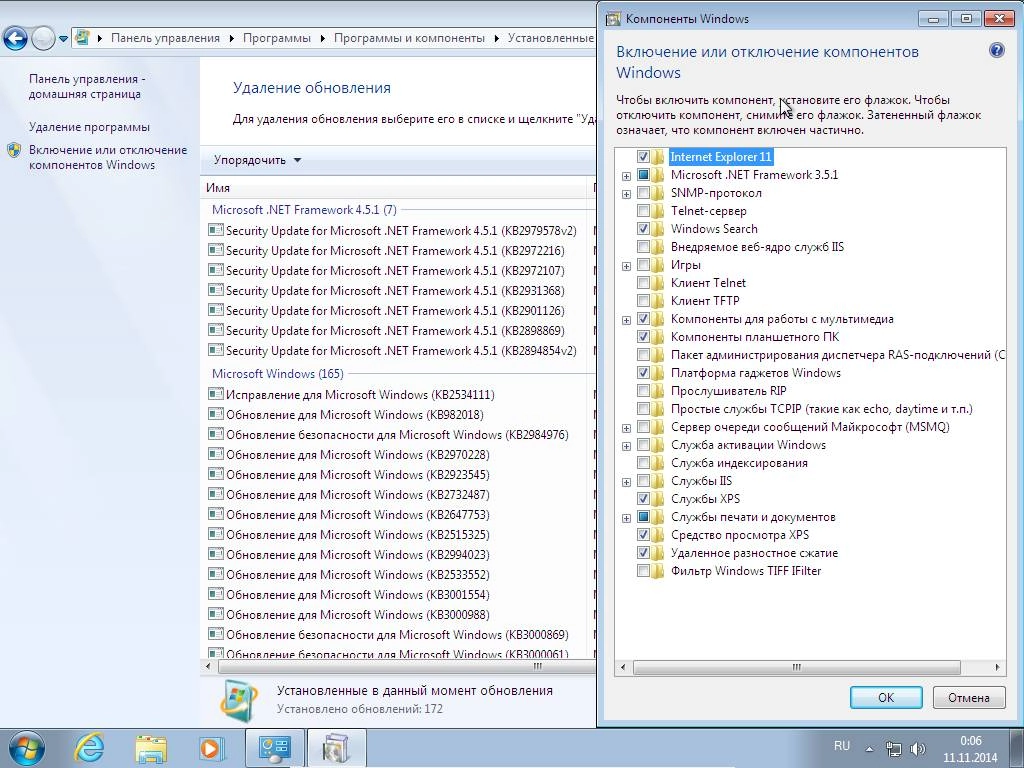Switch to the Windows Components taskbar item

coord(336,748)
